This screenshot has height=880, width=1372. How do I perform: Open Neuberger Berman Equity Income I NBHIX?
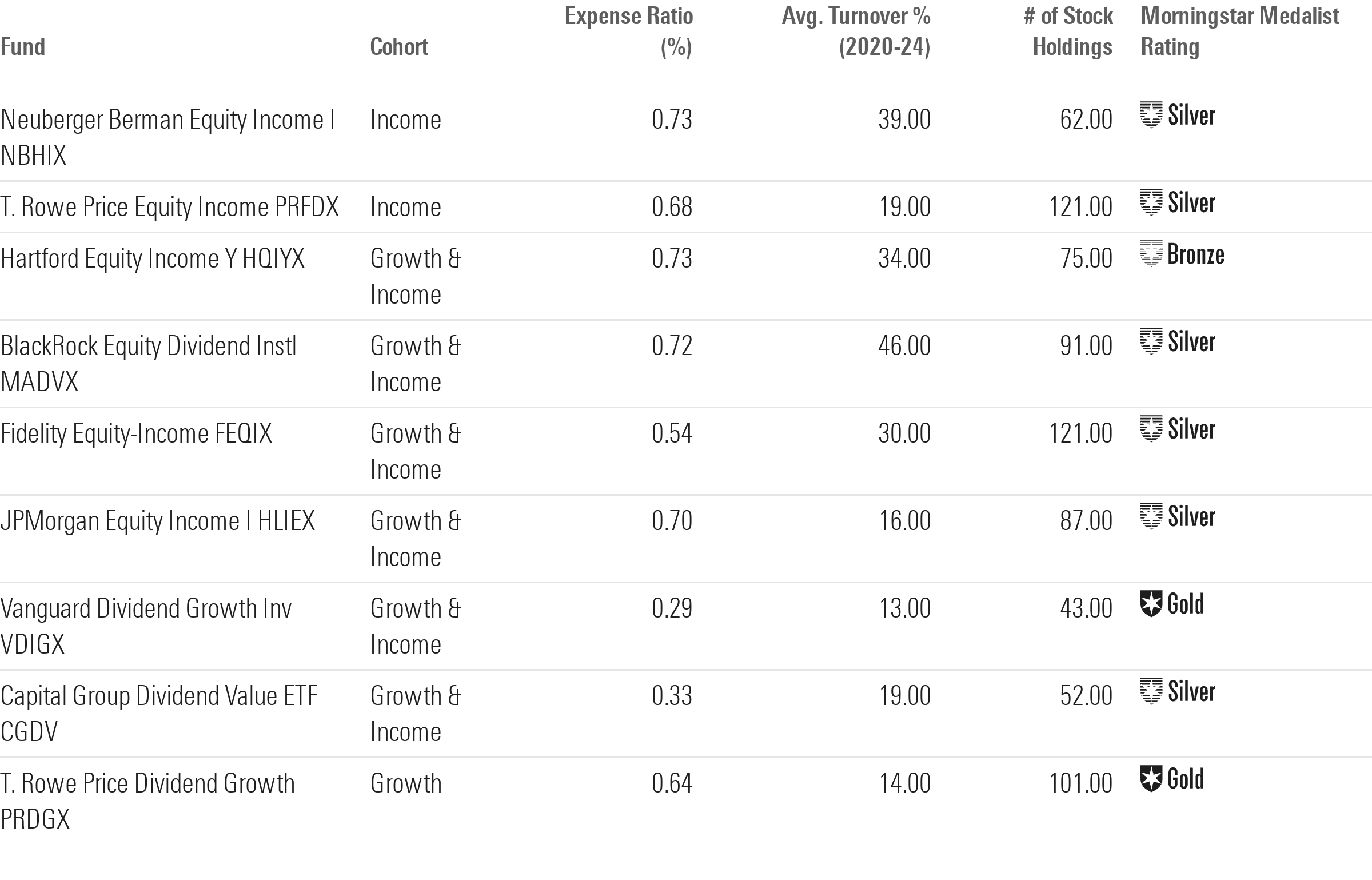167,137
